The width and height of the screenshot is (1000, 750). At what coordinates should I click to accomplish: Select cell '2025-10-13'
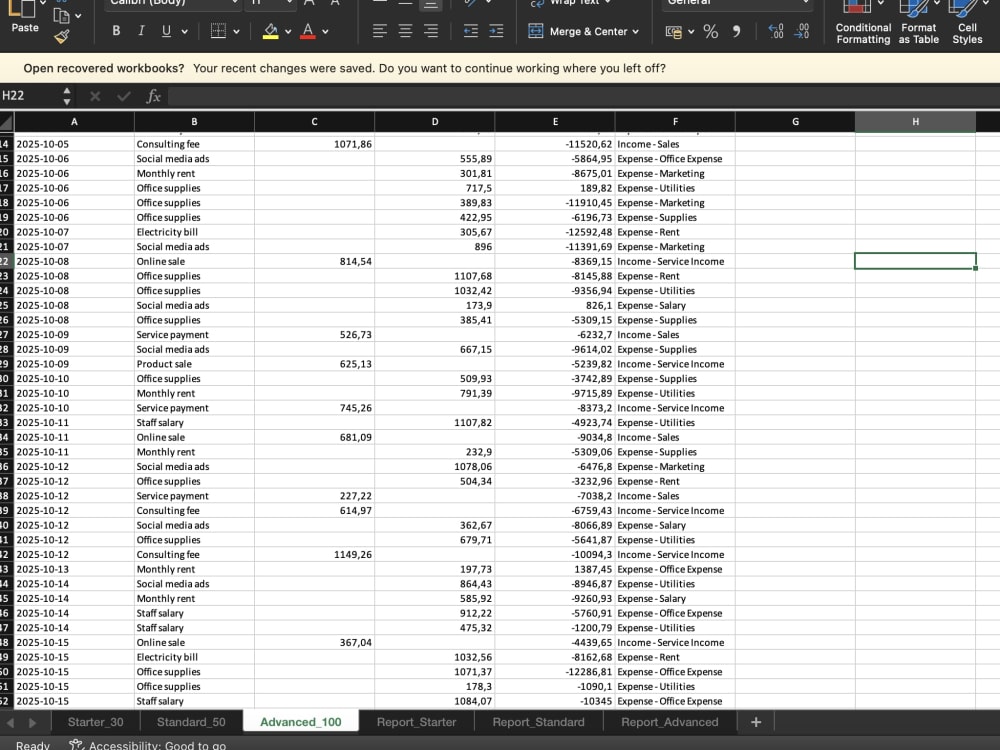pos(74,570)
